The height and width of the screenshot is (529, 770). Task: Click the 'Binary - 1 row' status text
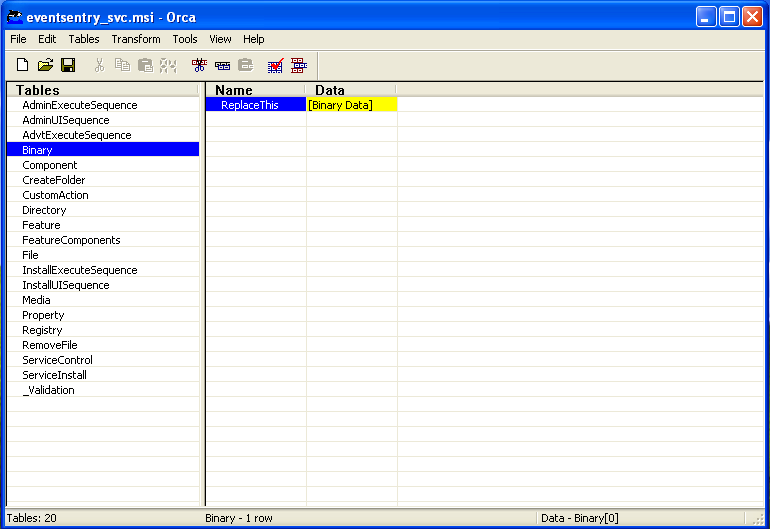pyautogui.click(x=239, y=518)
